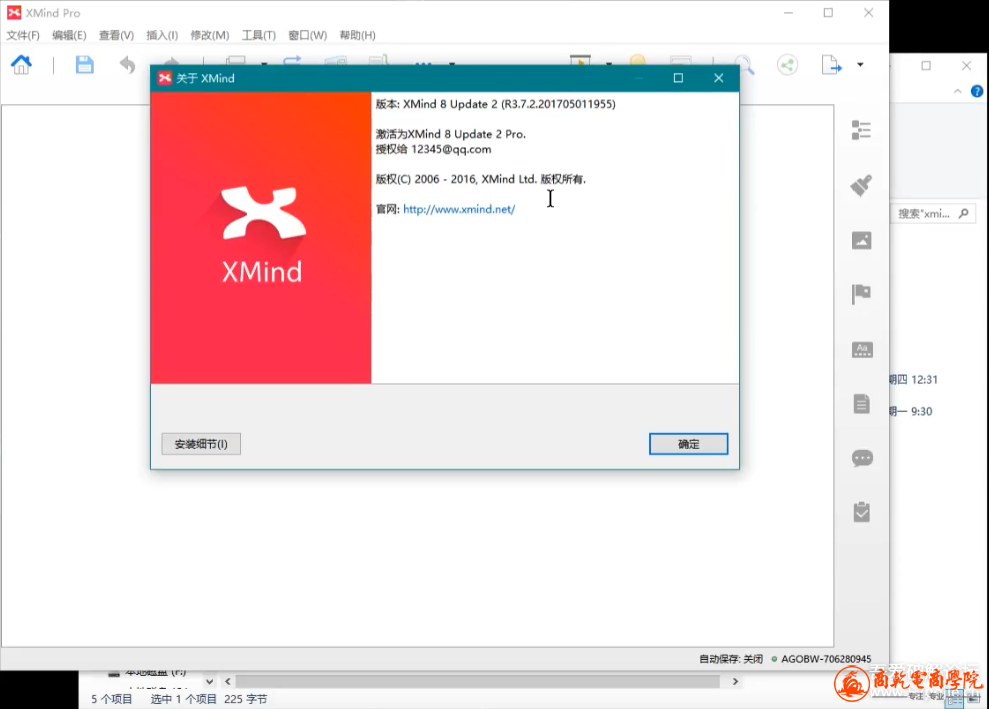The image size is (989, 709).
Task: Click the 确定 button
Action: (x=688, y=444)
